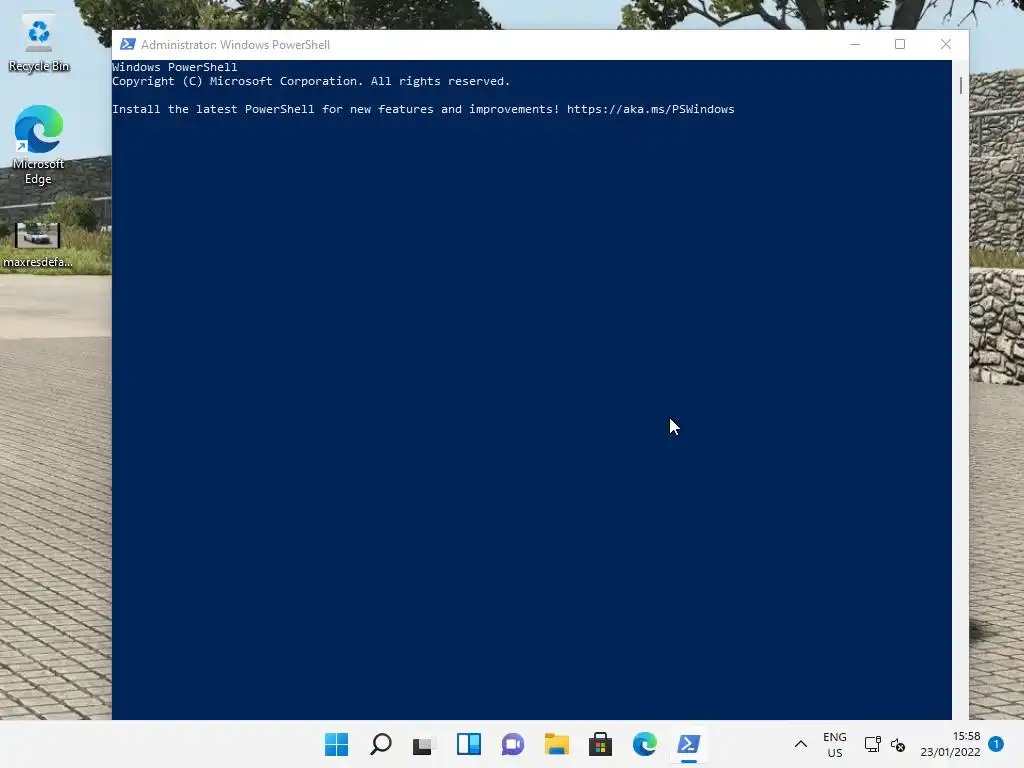Click the network status tray icon
1024x768 pixels.
pos(872,744)
